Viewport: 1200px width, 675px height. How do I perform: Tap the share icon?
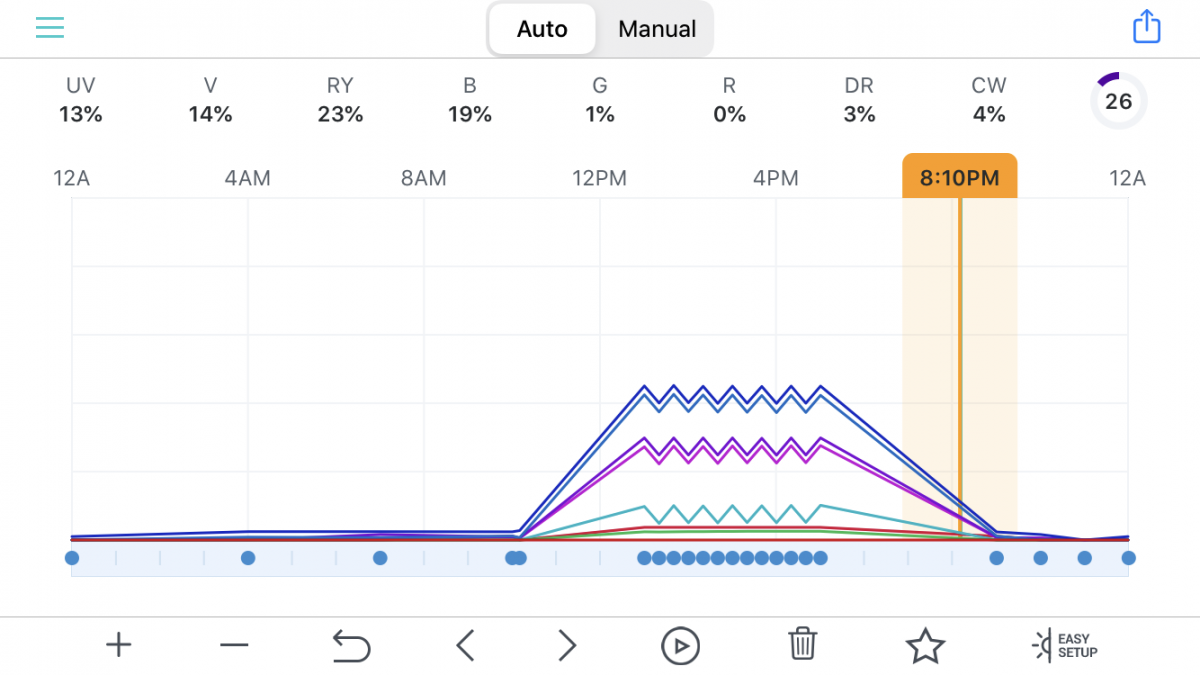coord(1146,27)
